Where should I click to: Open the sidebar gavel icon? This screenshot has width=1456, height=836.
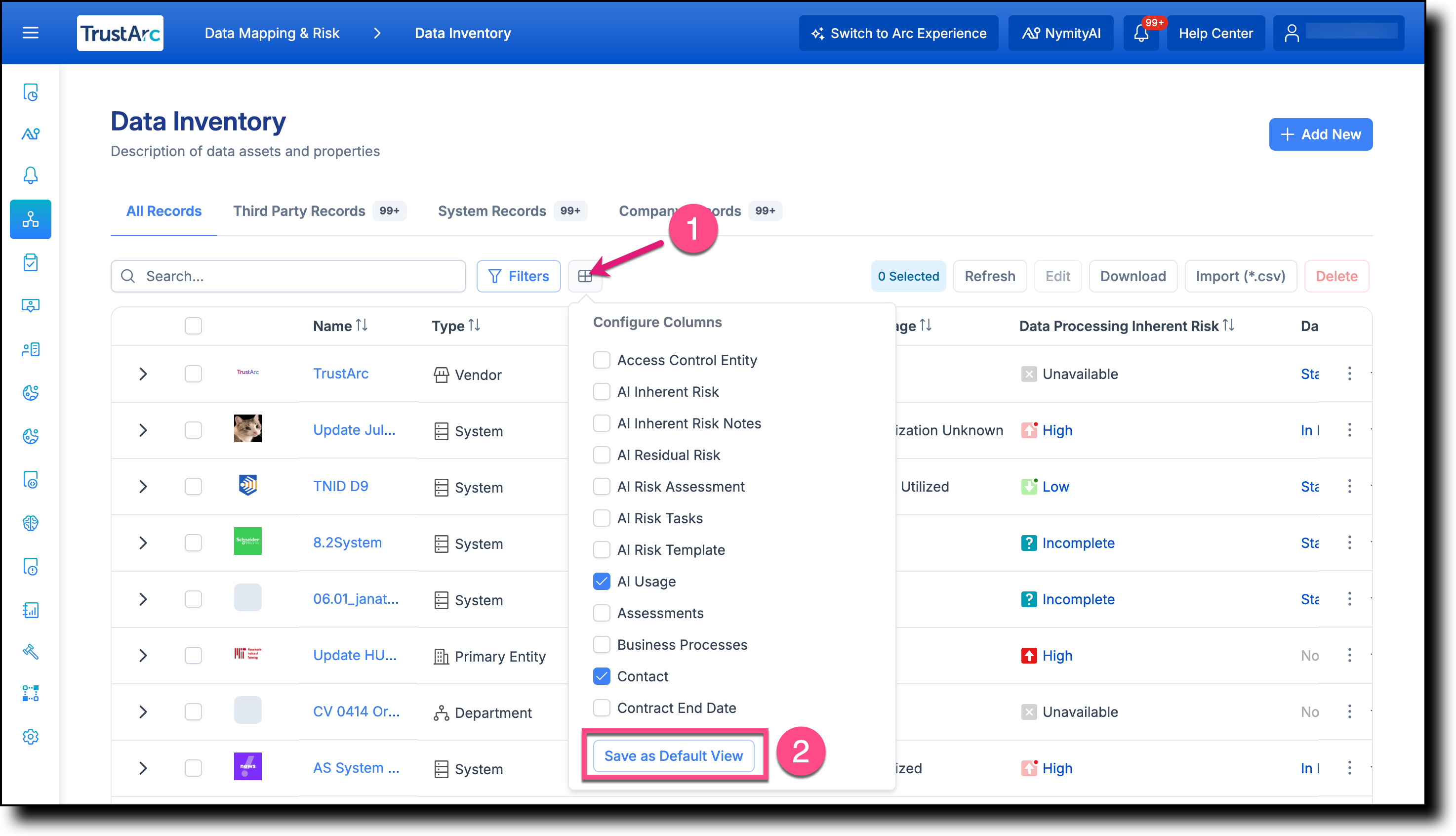[x=31, y=652]
